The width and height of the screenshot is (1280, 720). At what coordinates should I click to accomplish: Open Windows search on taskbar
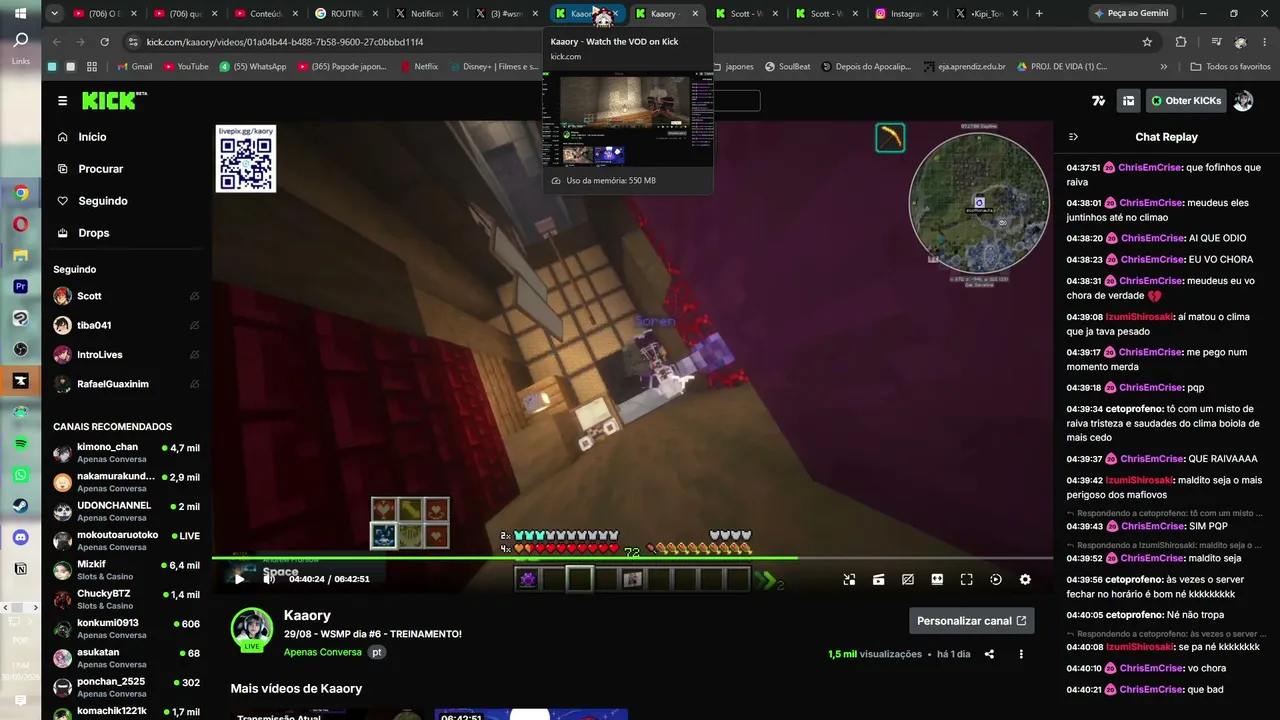tap(20, 41)
